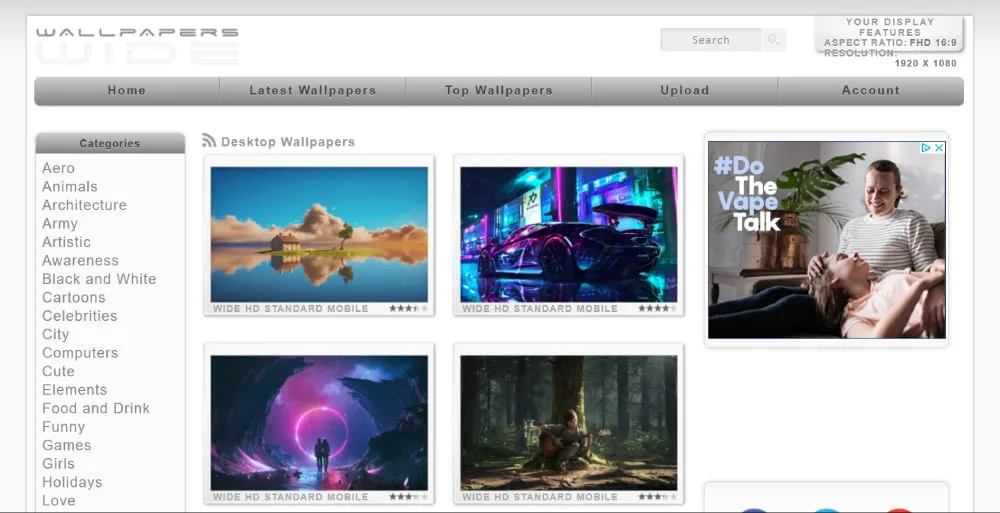Rate the neon ring wallpaper with stars
1000x513 pixels.
click(x=409, y=497)
